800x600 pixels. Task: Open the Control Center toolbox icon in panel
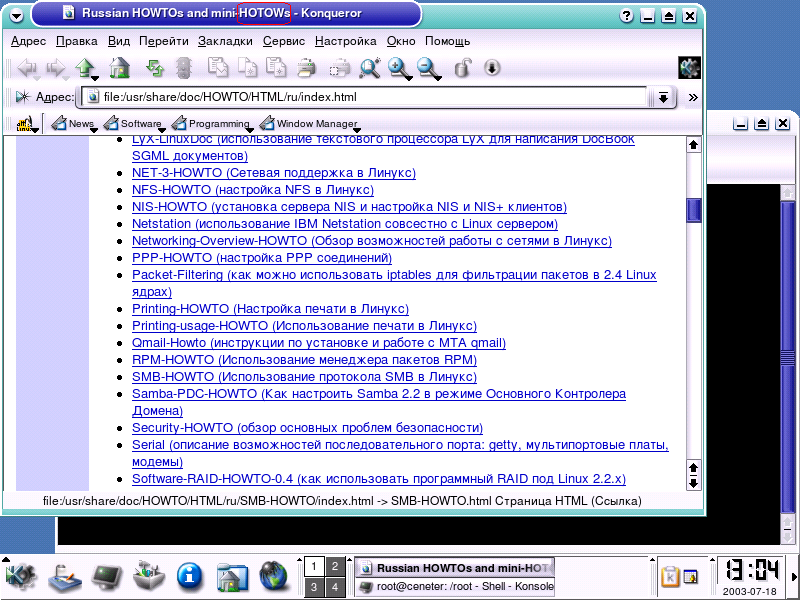[148, 577]
